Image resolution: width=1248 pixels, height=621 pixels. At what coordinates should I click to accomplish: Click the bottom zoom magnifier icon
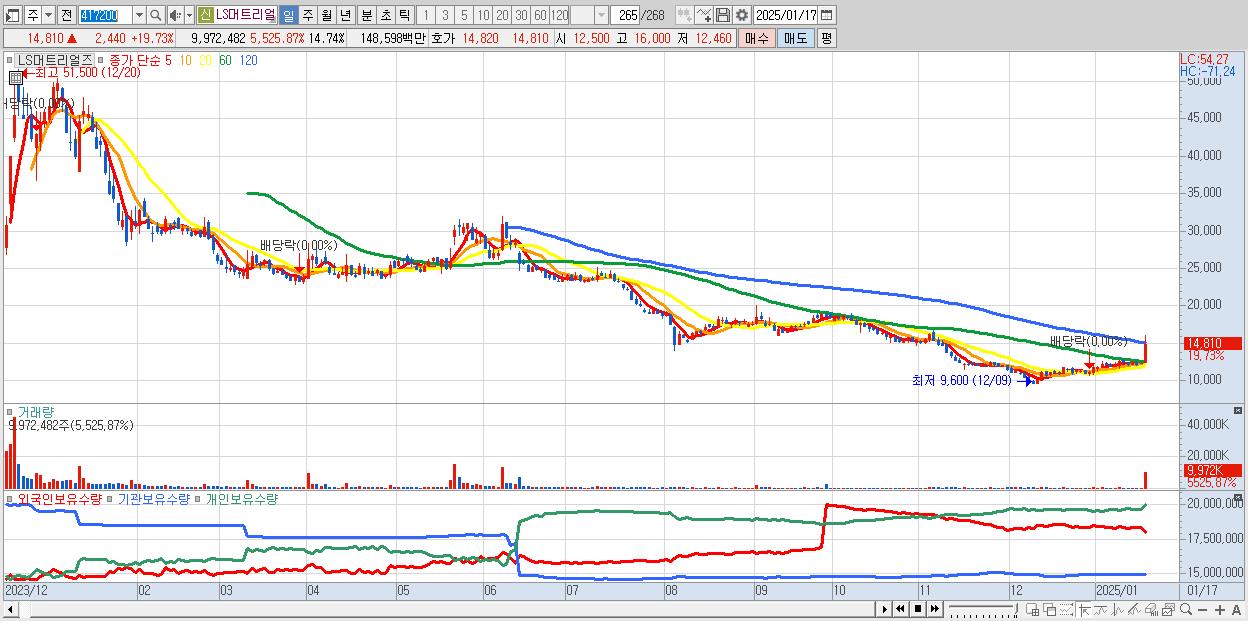click(x=1186, y=609)
